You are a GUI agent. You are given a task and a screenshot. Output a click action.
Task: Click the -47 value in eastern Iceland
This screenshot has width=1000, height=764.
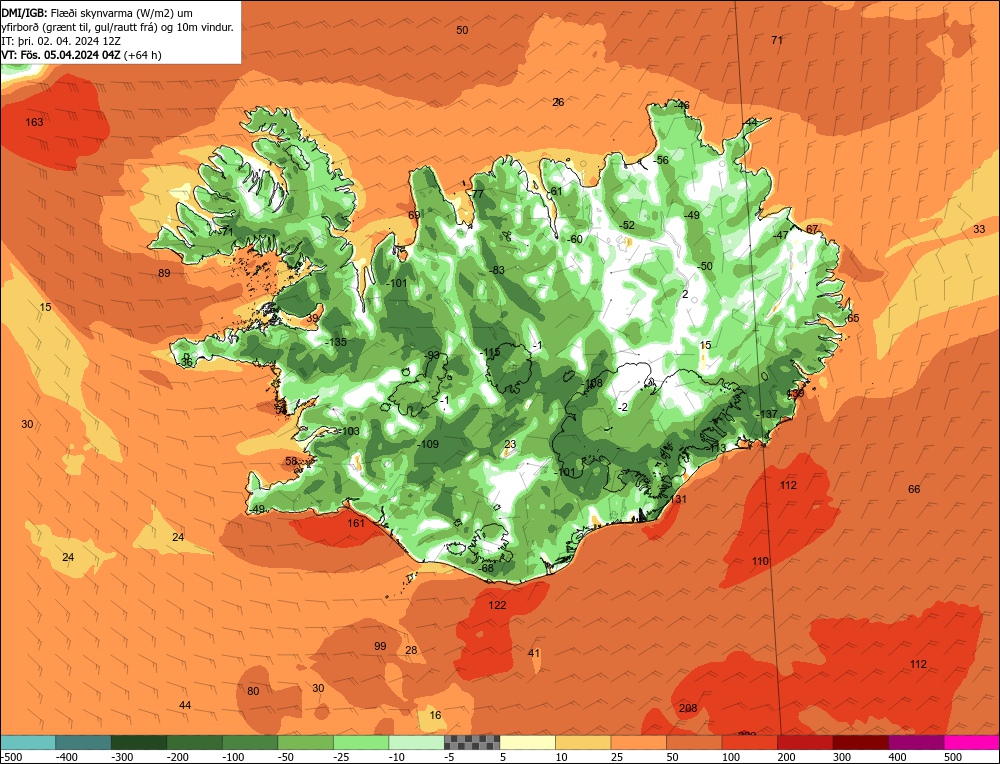pos(781,235)
